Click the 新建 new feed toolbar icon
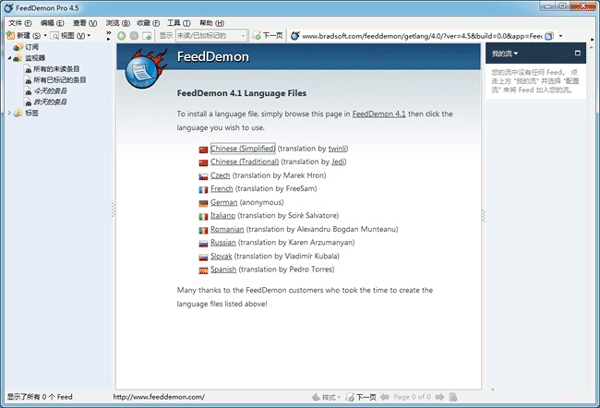 [11, 36]
